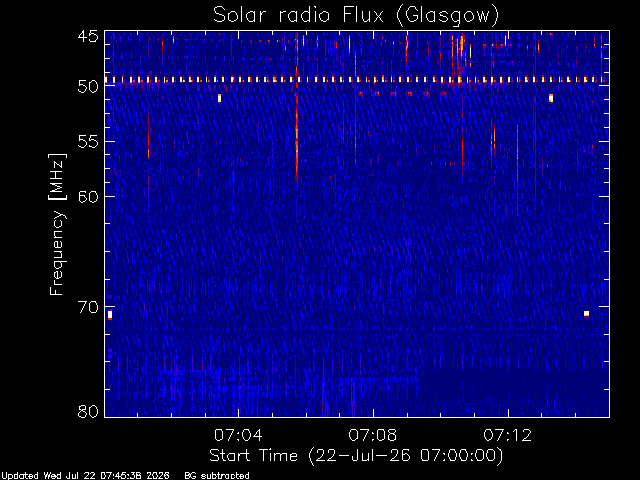The width and height of the screenshot is (640, 480).
Task: Click the 07:12 time axis label
Action: 508,435
